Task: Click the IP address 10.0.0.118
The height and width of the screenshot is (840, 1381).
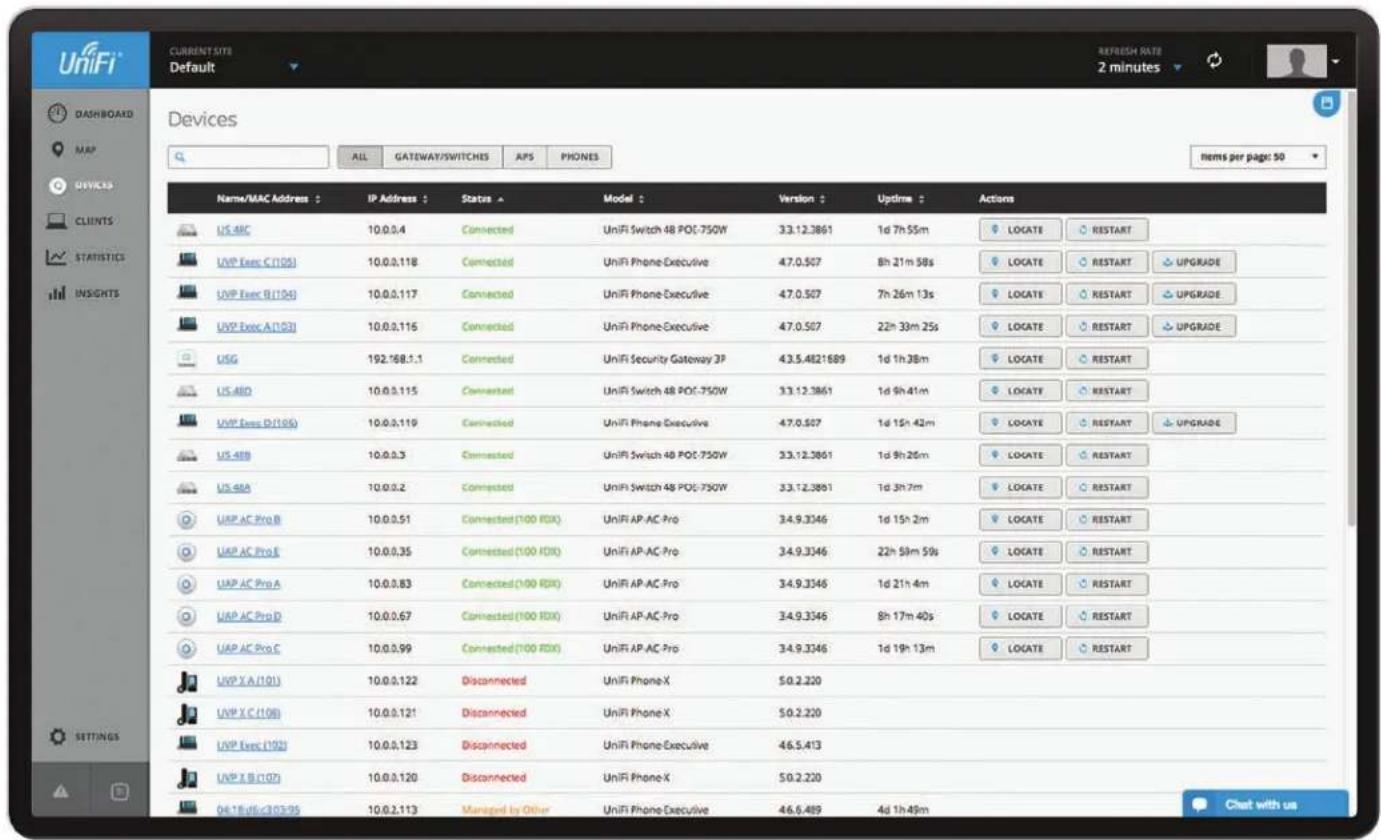Action: point(392,262)
